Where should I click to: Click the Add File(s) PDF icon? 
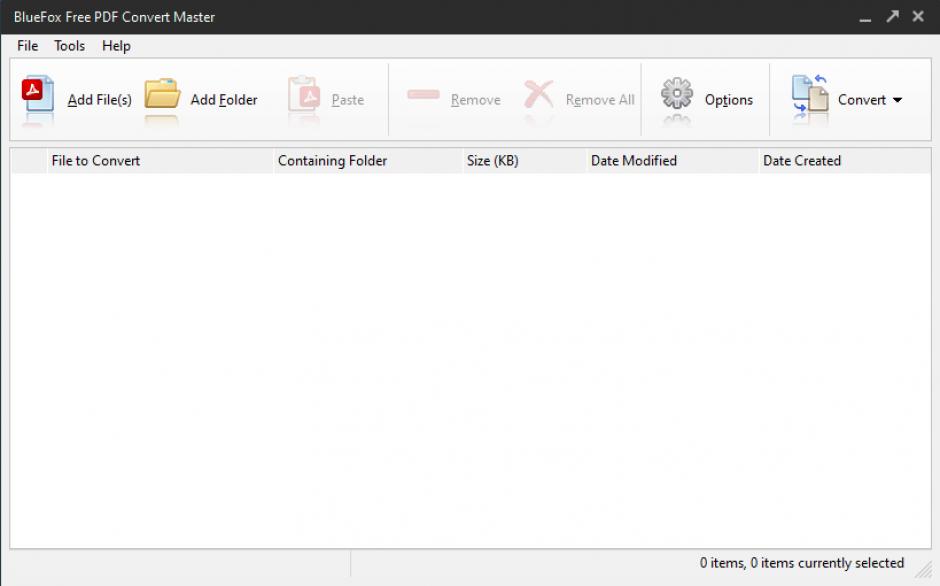[38, 94]
